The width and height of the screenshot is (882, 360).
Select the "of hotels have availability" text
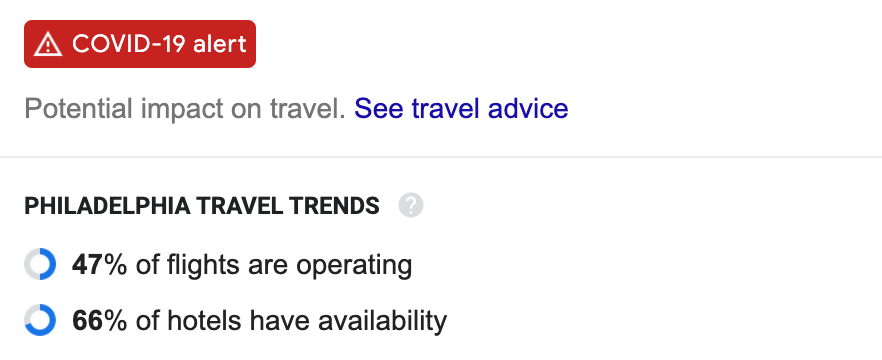291,321
